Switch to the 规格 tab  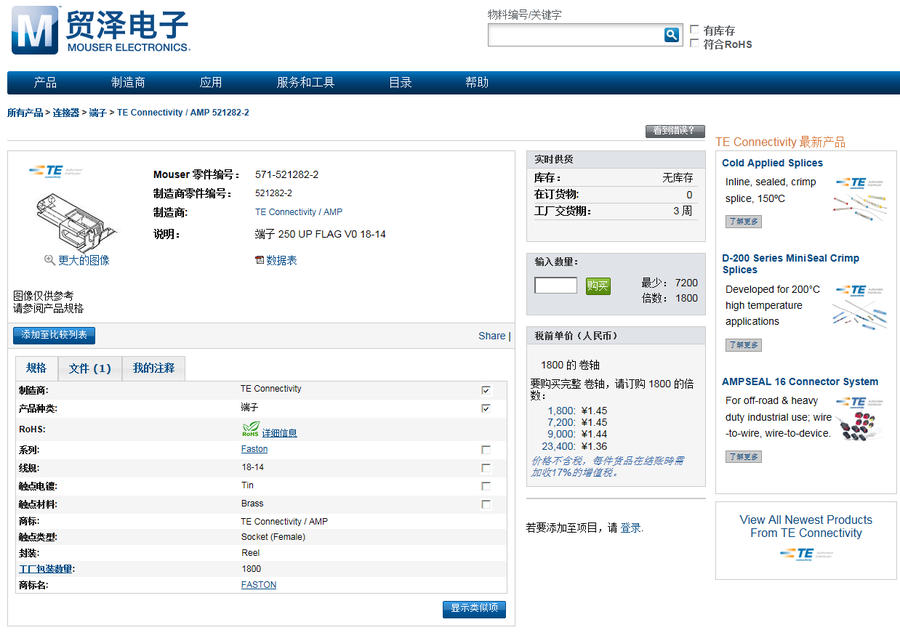tap(36, 368)
